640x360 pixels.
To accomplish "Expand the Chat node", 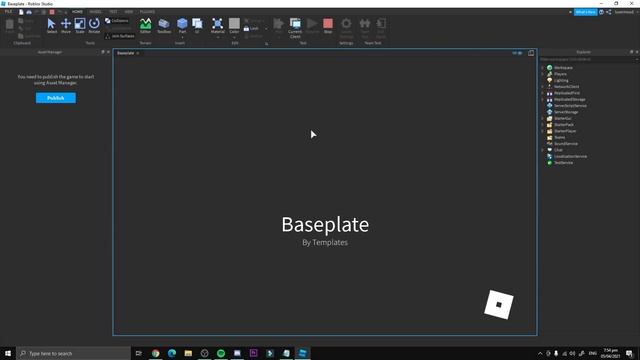I will pos(542,150).
